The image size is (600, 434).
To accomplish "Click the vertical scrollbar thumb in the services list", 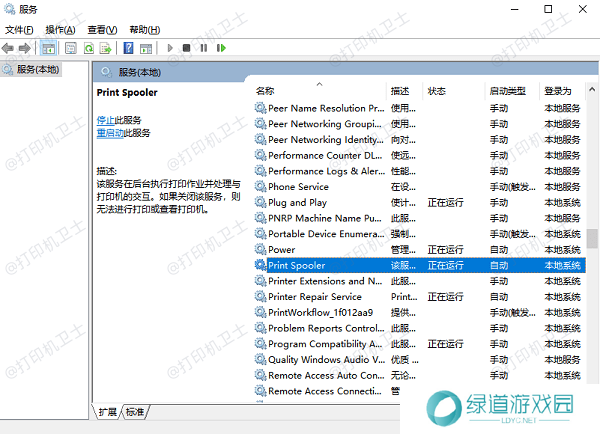I will 592,238.
